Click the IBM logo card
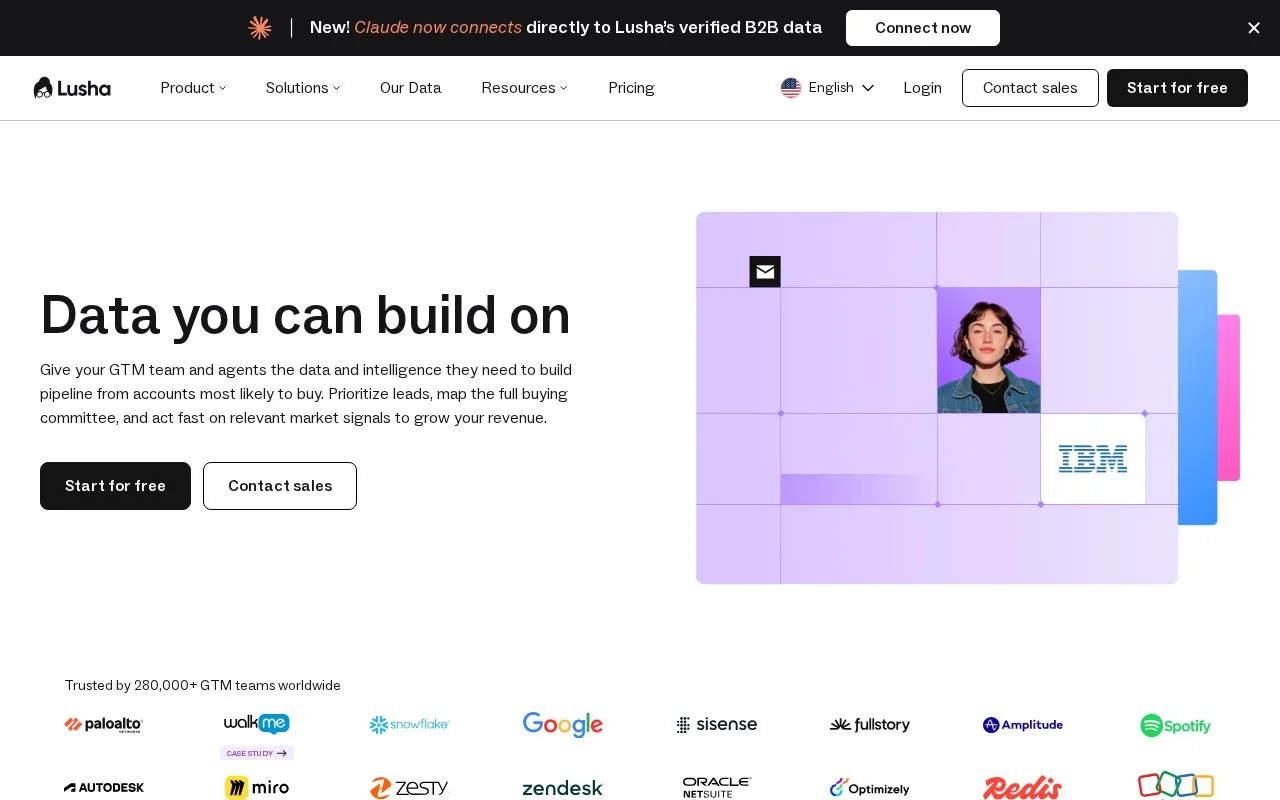 click(1093, 459)
